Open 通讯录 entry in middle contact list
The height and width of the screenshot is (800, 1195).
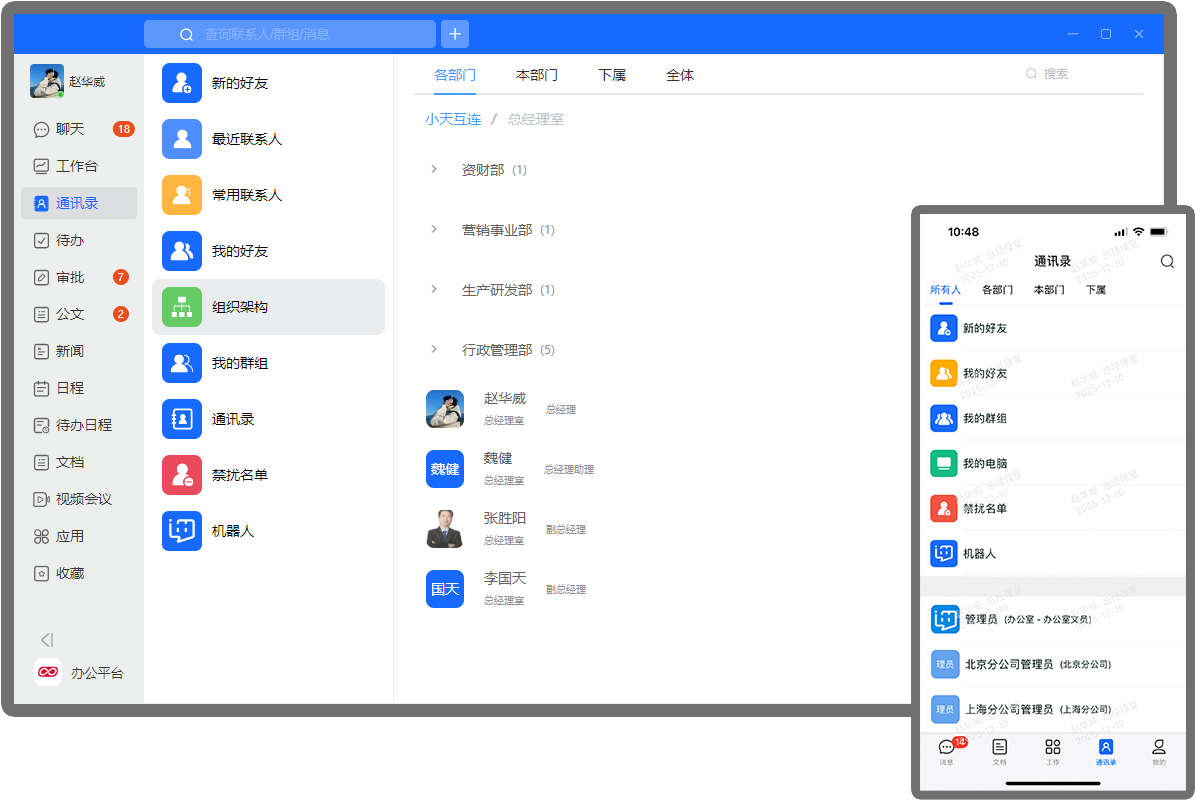[x=268, y=419]
